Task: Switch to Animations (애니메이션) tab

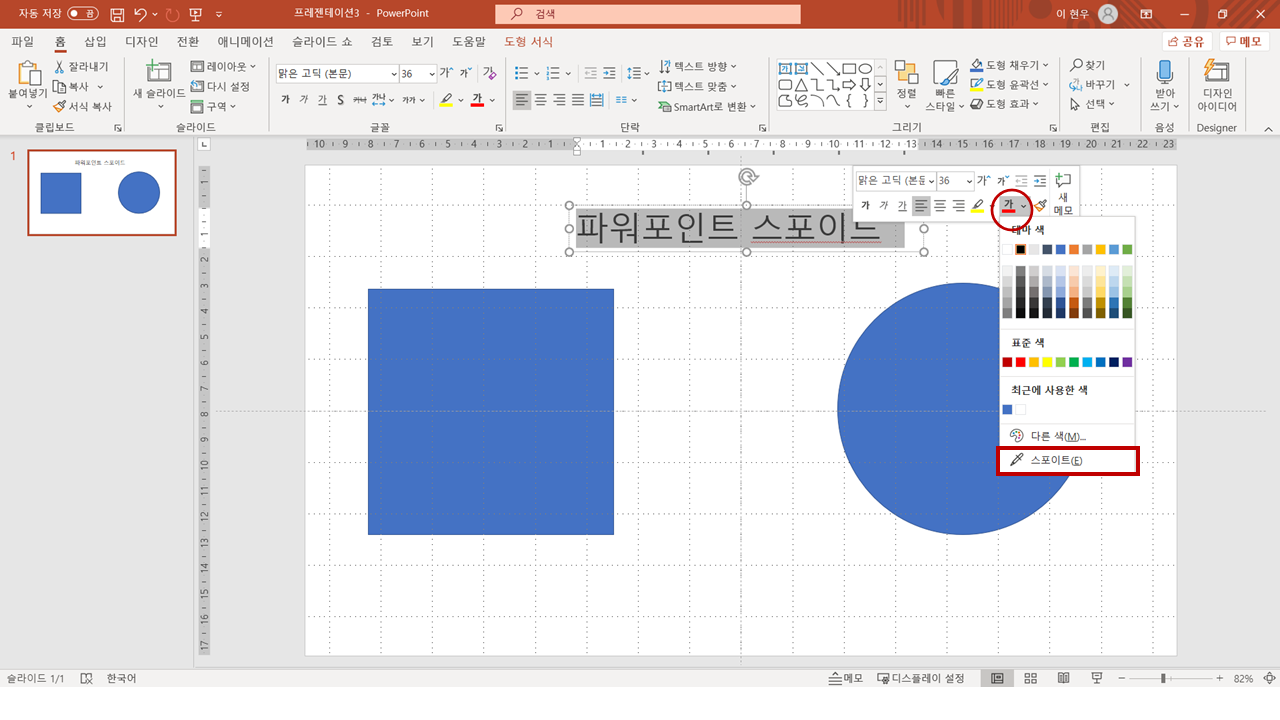Action: click(x=246, y=42)
